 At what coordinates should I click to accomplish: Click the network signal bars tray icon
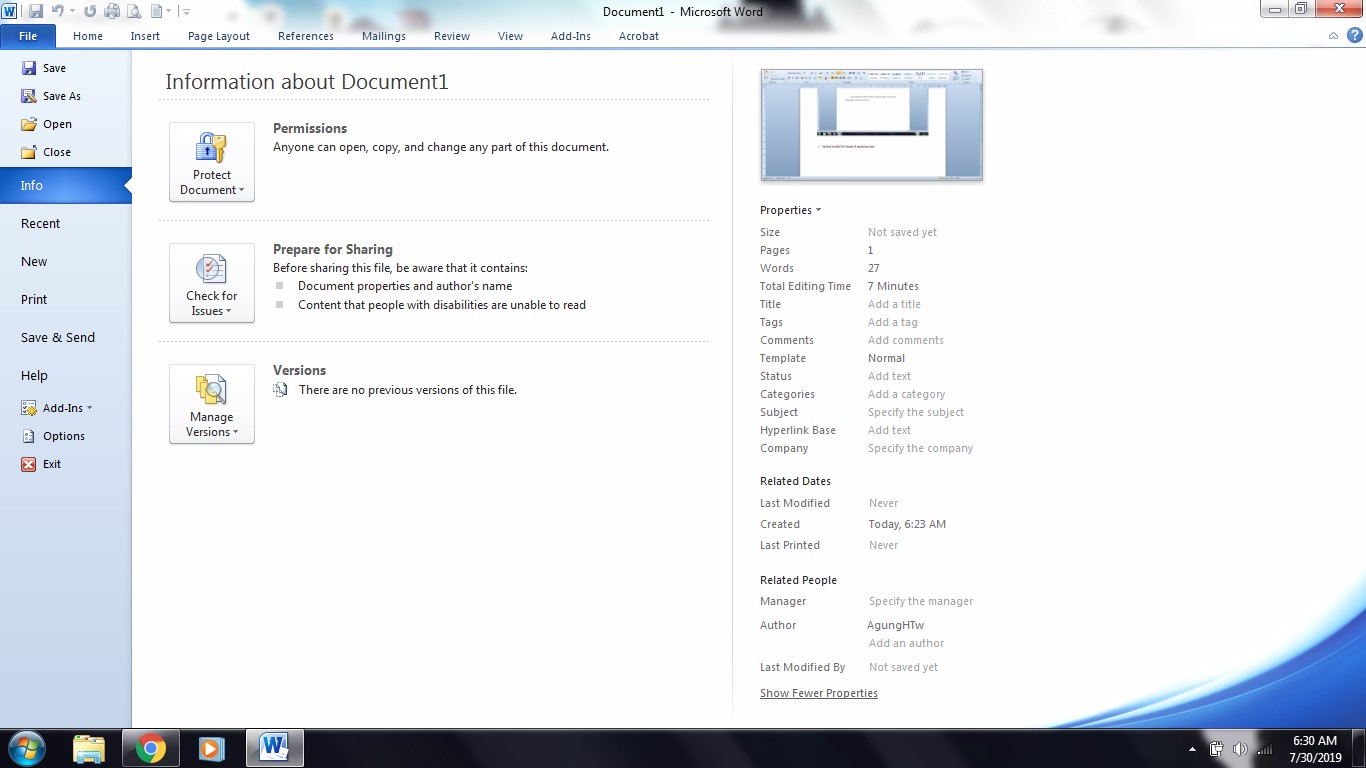[1265, 749]
